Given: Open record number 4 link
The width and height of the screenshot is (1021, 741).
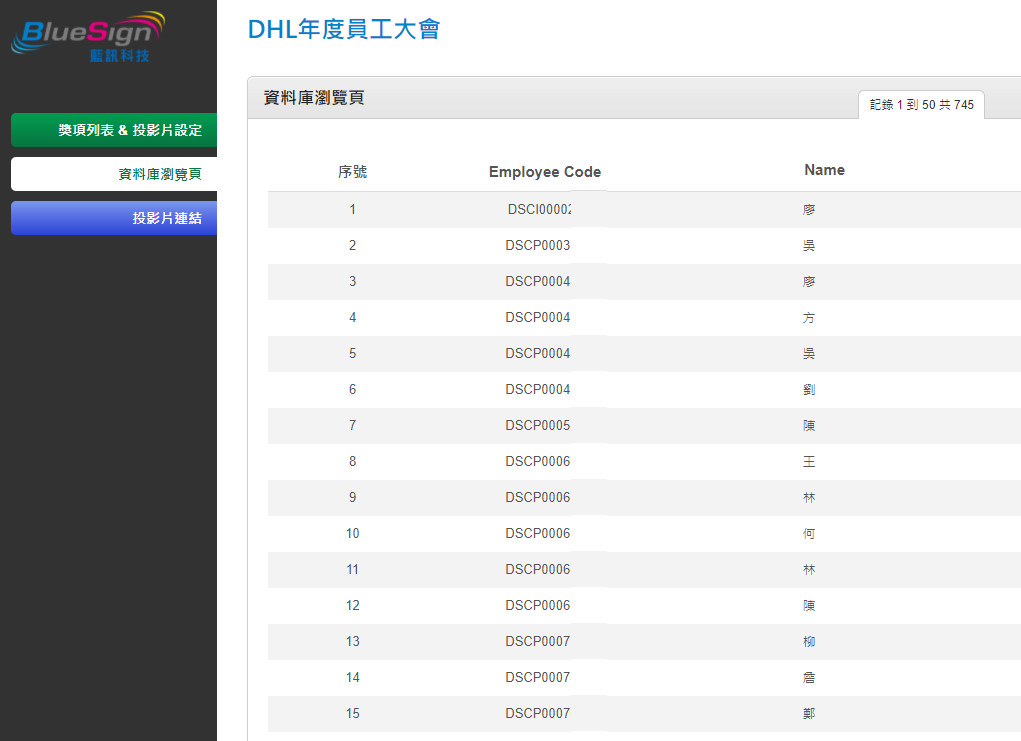Looking at the screenshot, I should (352, 317).
